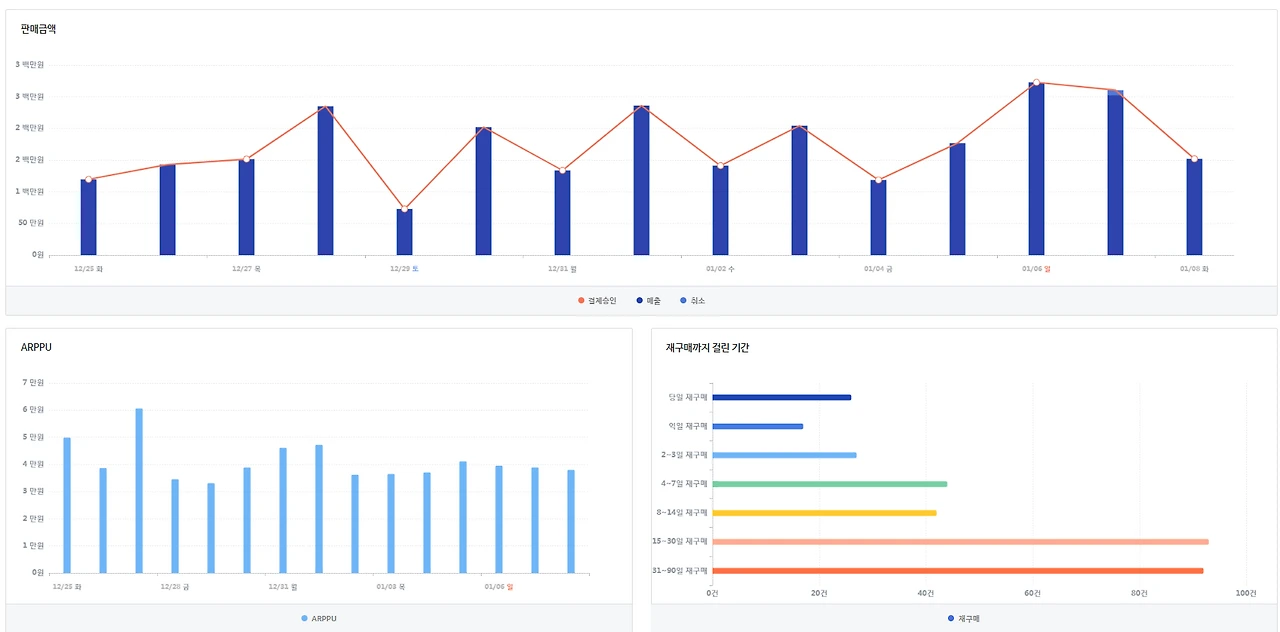The height and width of the screenshot is (632, 1280).
Task: Click the line data point at 12/27 목
Action: [246, 159]
